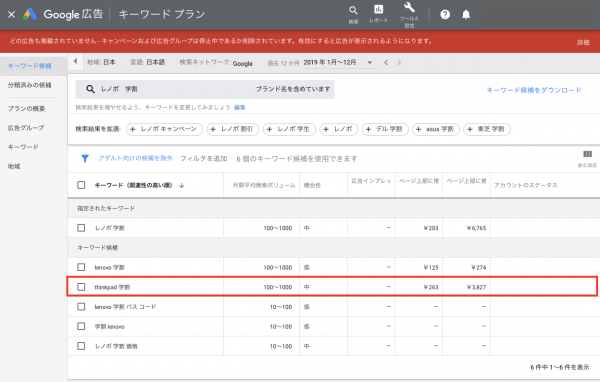Tick the checkbox for lenovo 学割 パス コード
The image size is (600, 382).
[x=81, y=307]
